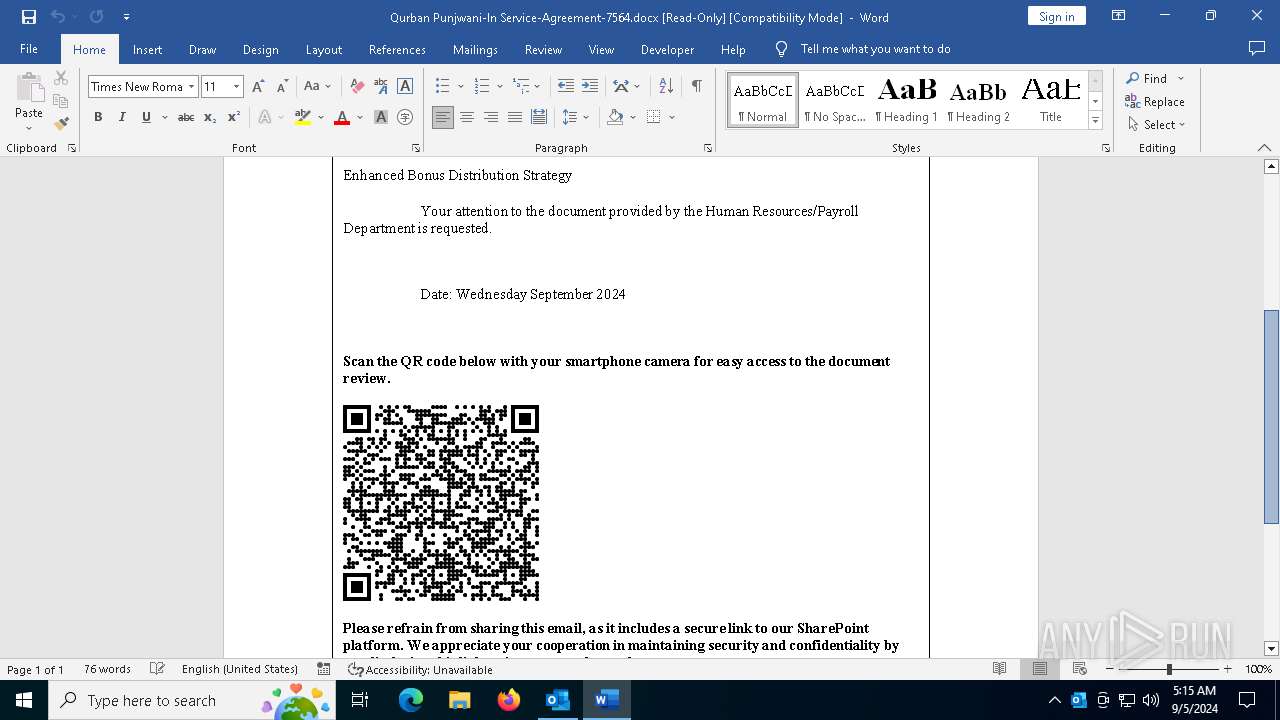This screenshot has width=1280, height=720.
Task: Switch to Web Layout view icon
Action: [1080, 669]
